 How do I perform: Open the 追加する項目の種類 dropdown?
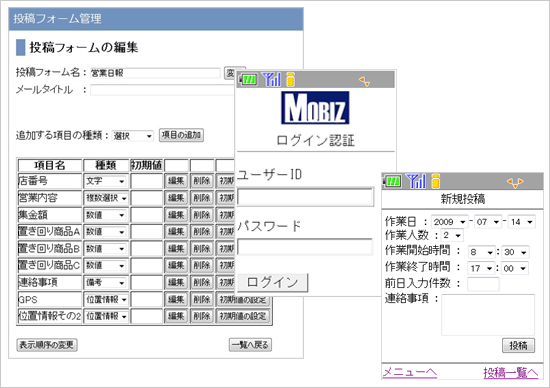coord(133,136)
